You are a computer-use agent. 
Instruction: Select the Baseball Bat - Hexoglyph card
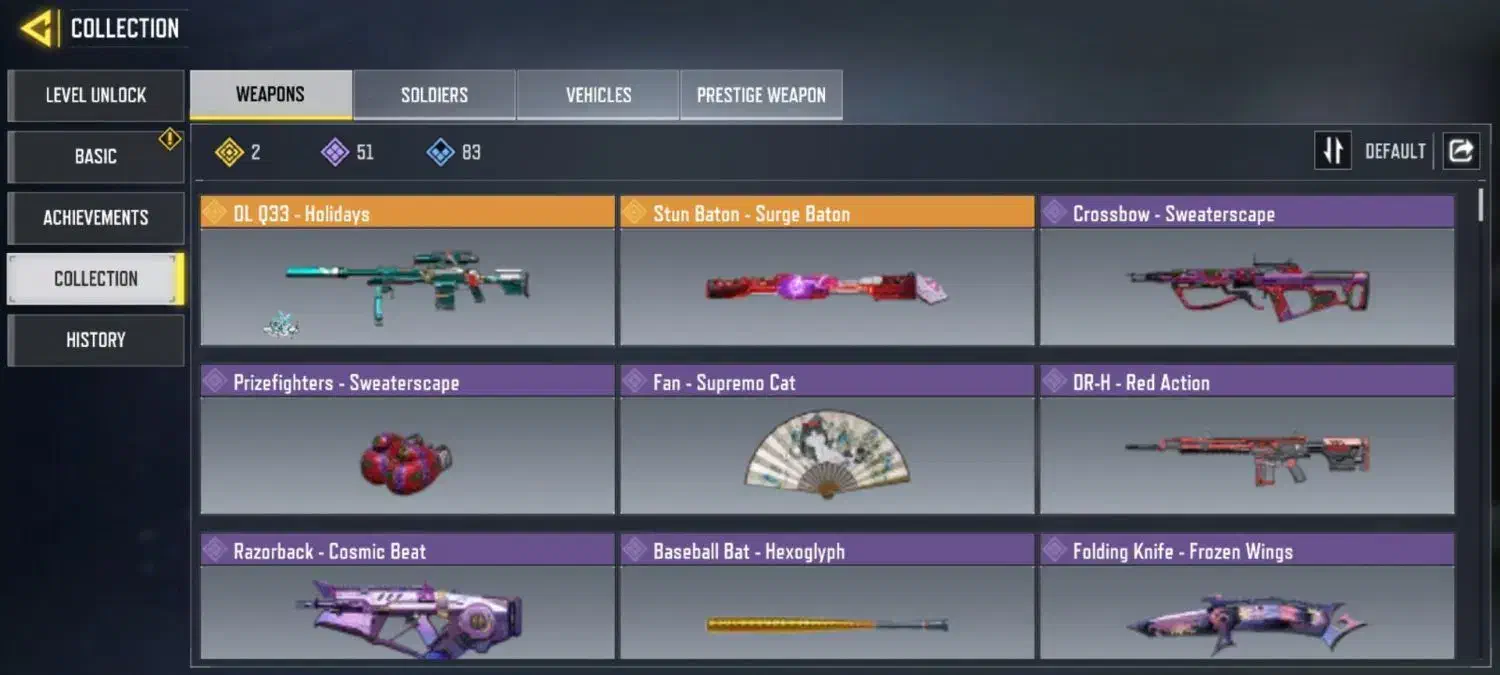[827, 596]
